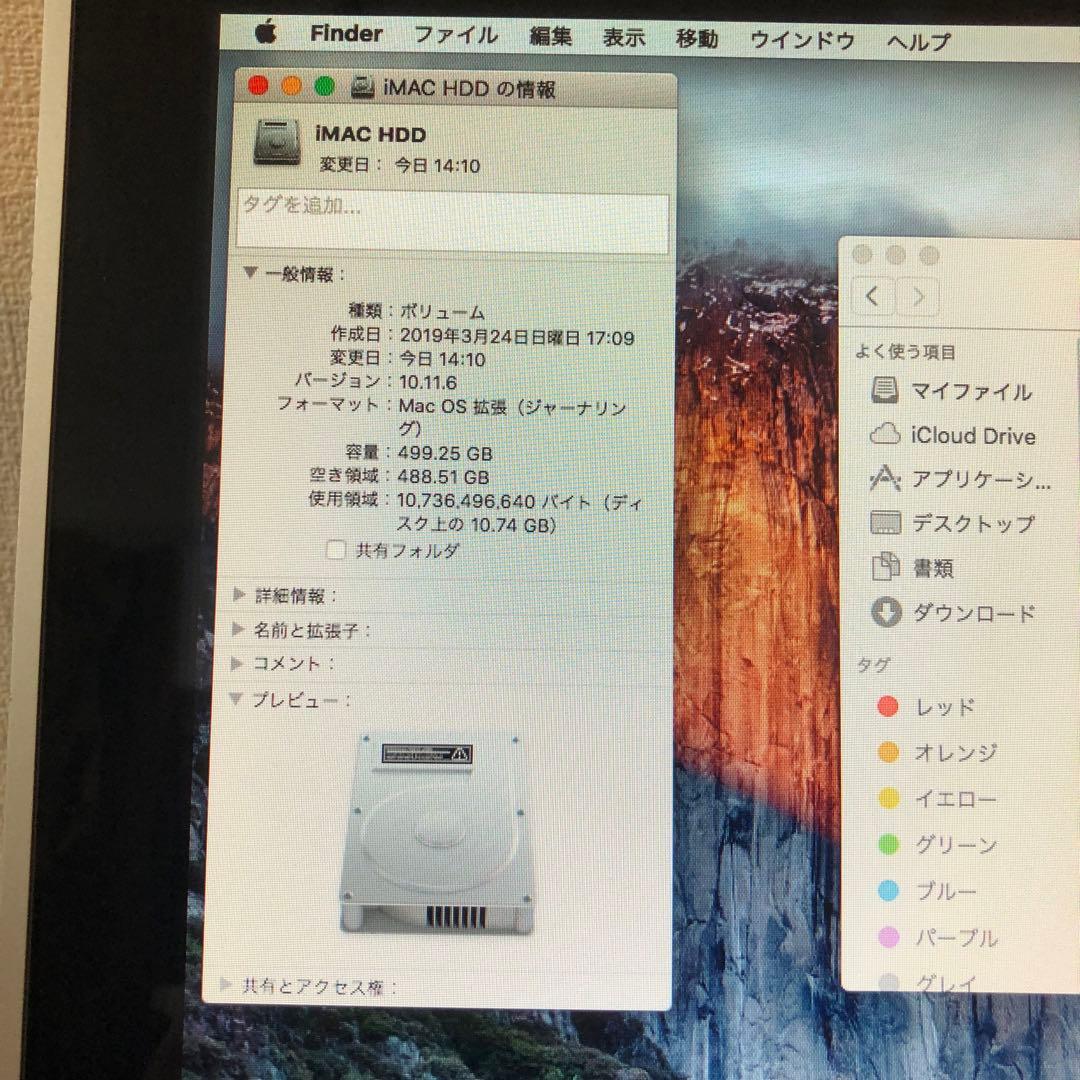Open アプリケーション in Finder sidebar
This screenshot has height=1080, width=1080.
coord(960,479)
